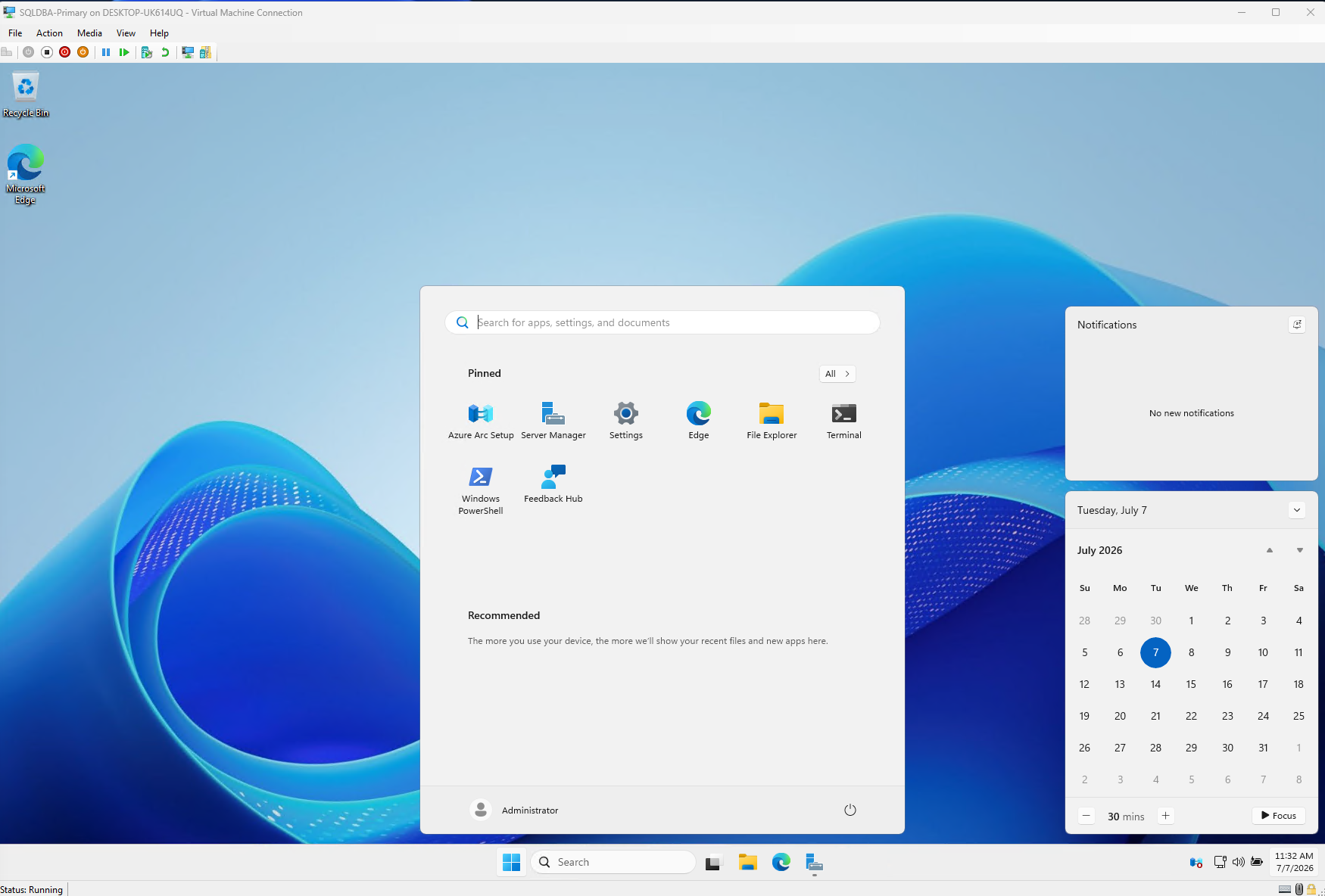Screen dimensions: 1325x896
Task: Click the taskbar clock showing 11:32 AM
Action: click(x=1294, y=862)
